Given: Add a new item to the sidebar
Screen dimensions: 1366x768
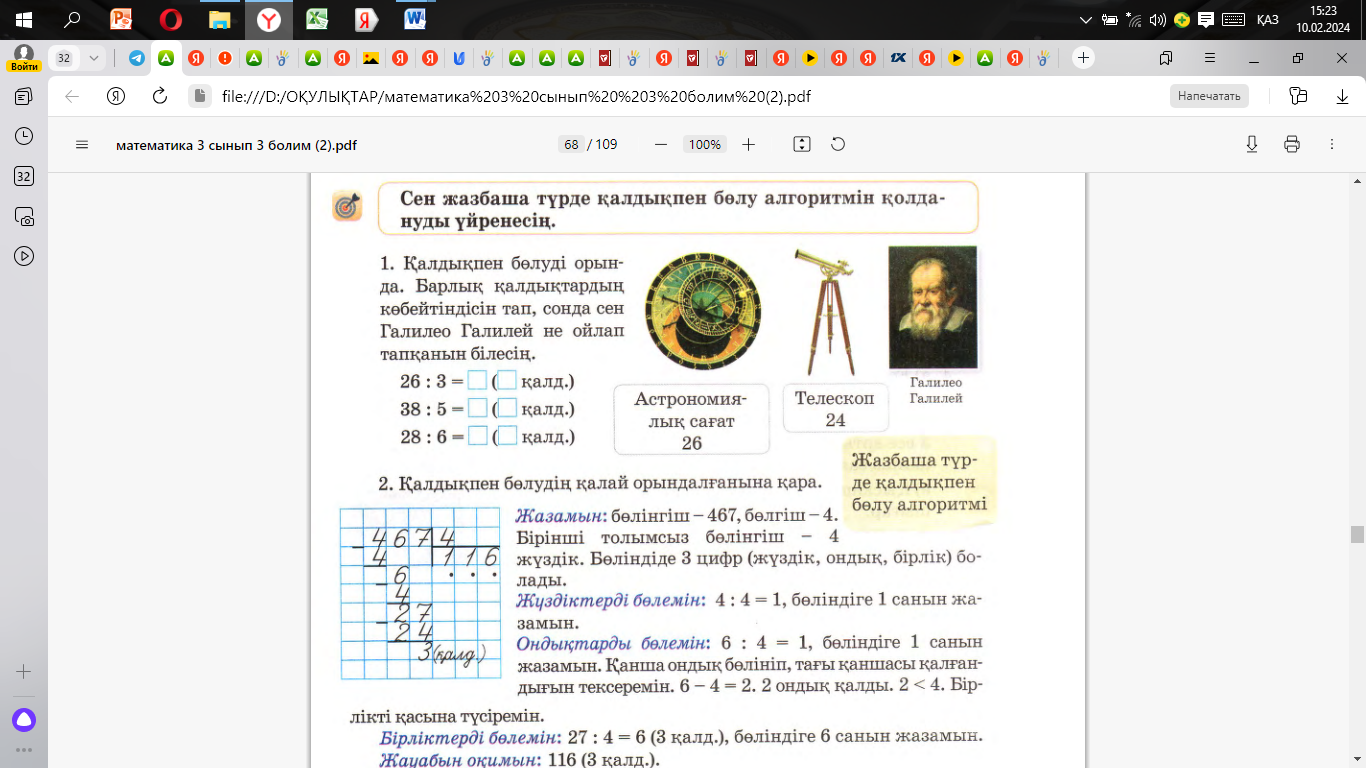Looking at the screenshot, I should click(24, 672).
